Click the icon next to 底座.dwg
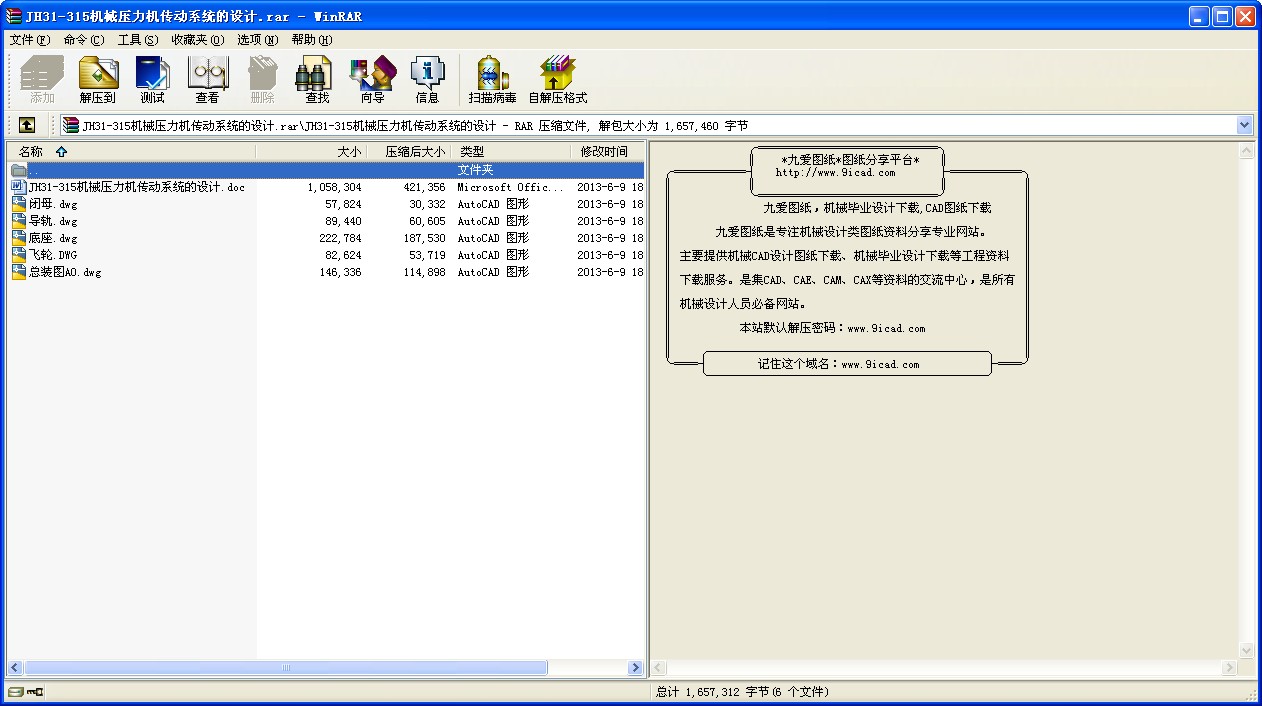Viewport: 1262px width, 706px height. point(19,238)
